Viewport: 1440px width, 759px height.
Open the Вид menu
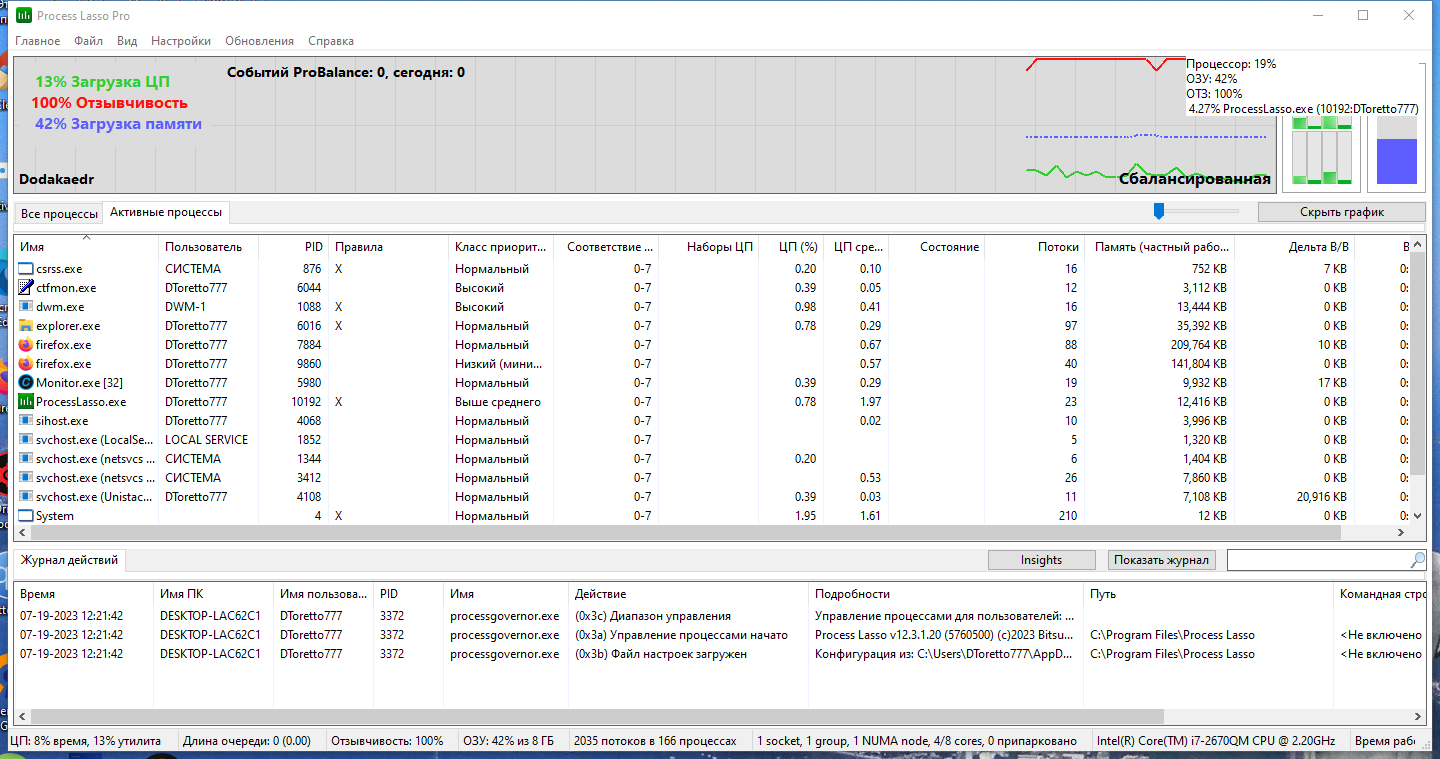[x=127, y=41]
